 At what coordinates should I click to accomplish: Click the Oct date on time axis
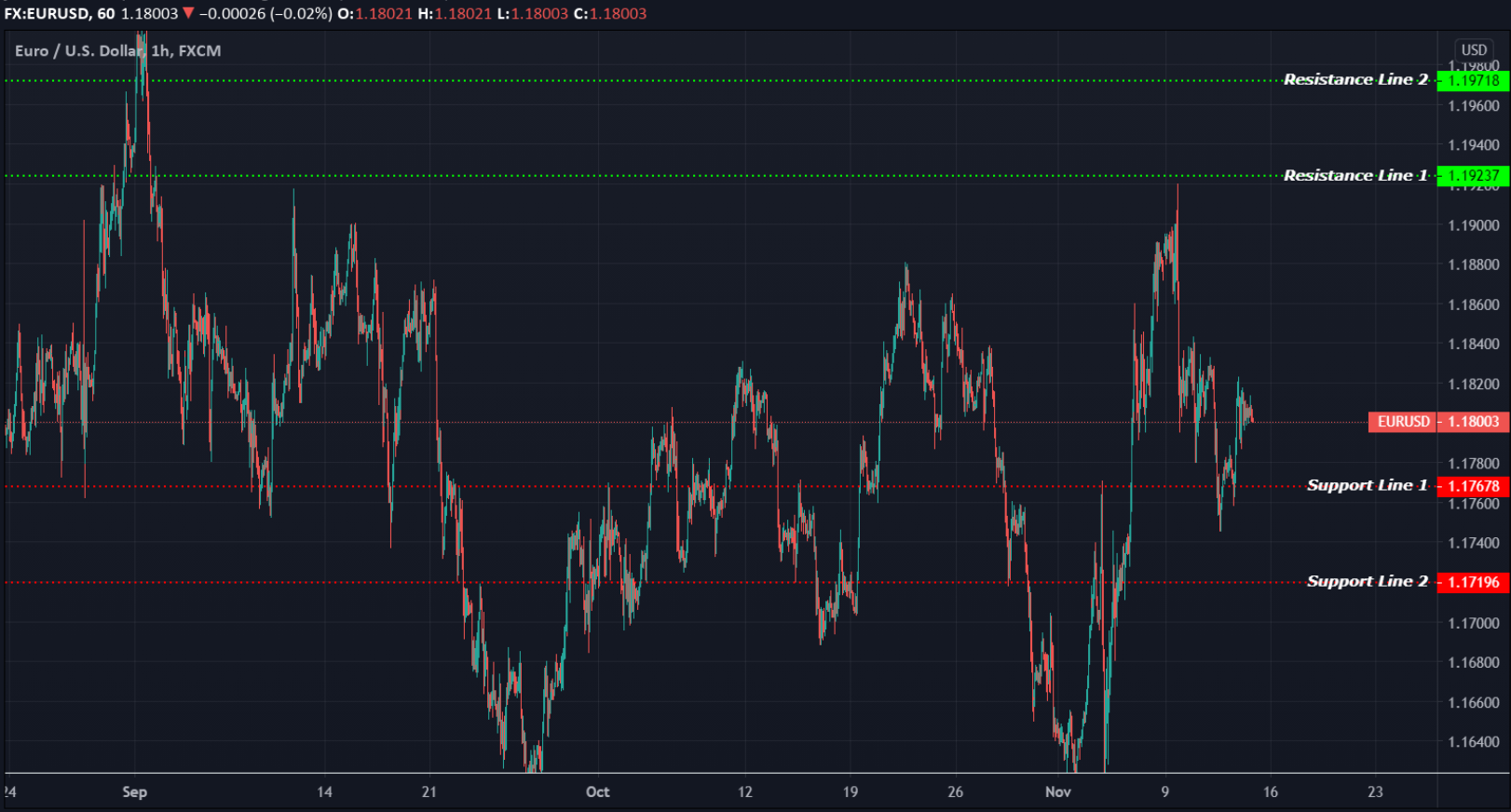[x=598, y=792]
